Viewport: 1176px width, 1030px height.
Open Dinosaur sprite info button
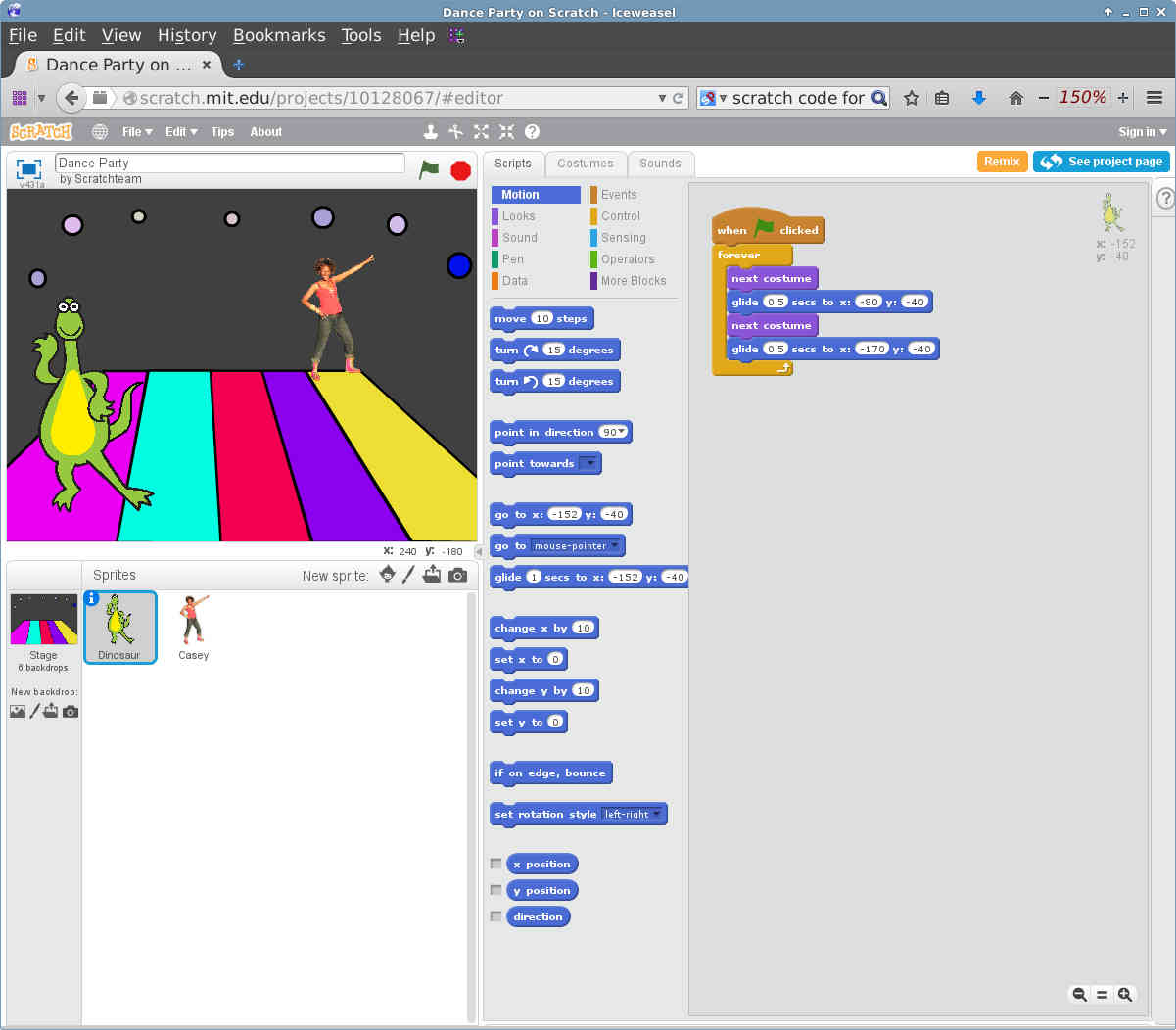pyautogui.click(x=92, y=598)
